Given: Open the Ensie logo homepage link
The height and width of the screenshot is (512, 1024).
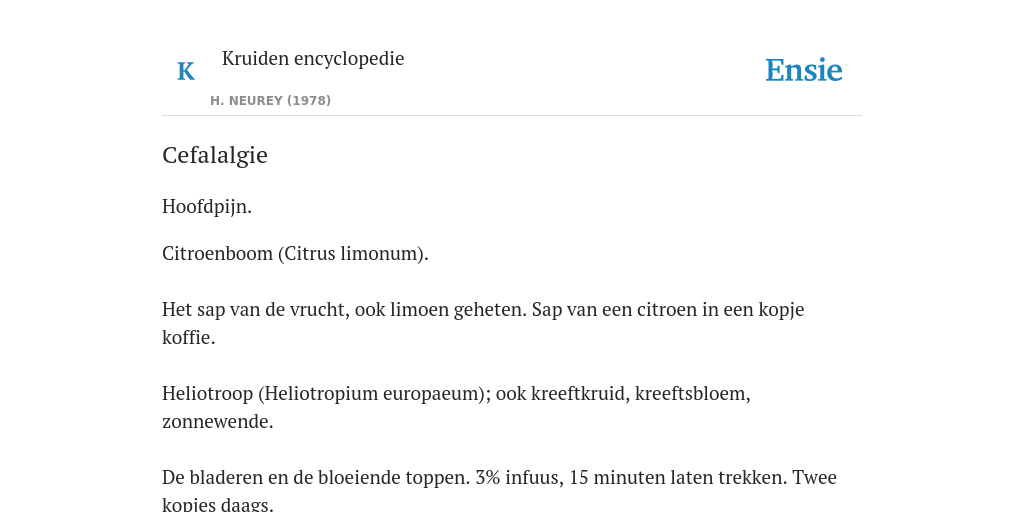Looking at the screenshot, I should (803, 71).
